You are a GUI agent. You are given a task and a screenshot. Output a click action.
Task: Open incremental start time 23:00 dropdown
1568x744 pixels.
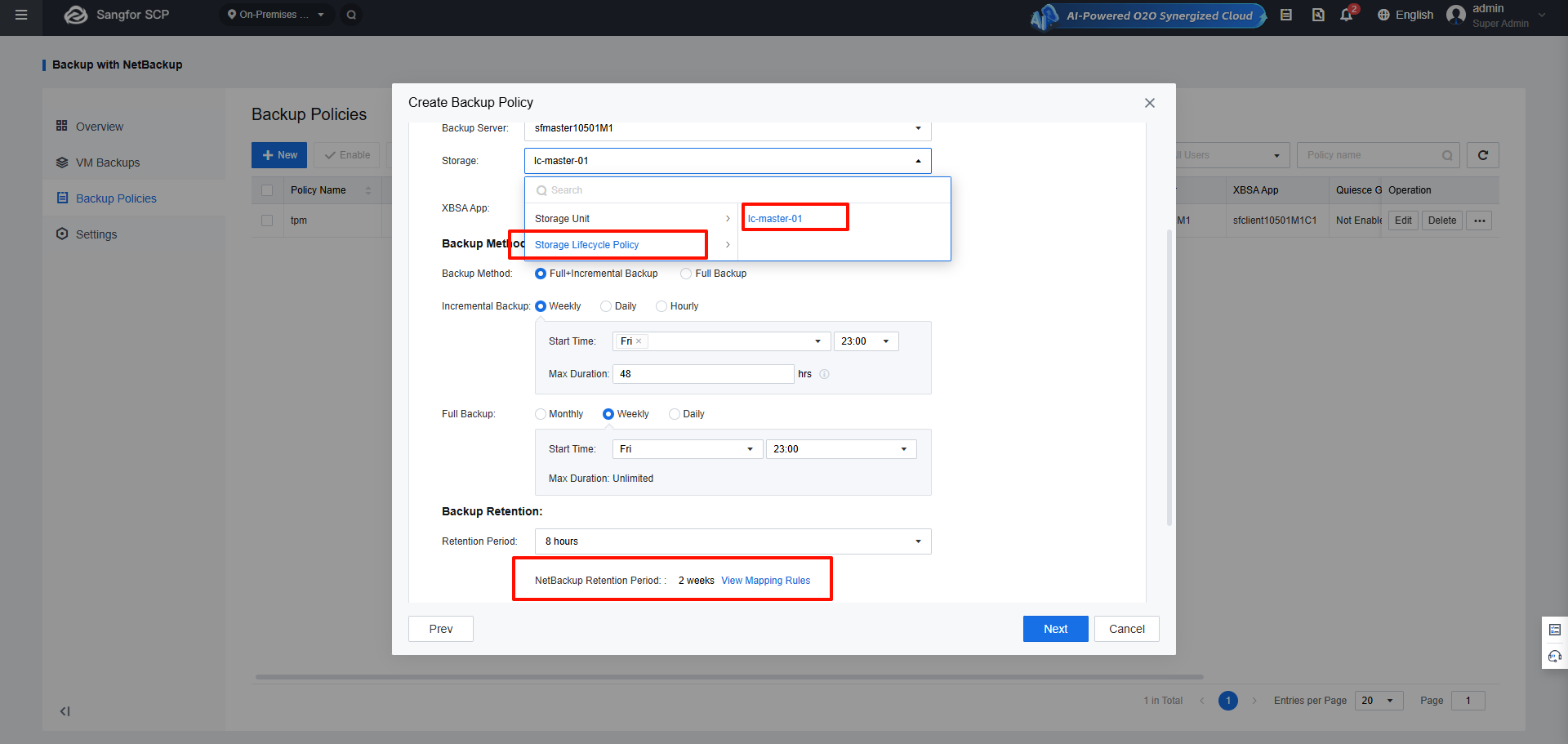[866, 341]
